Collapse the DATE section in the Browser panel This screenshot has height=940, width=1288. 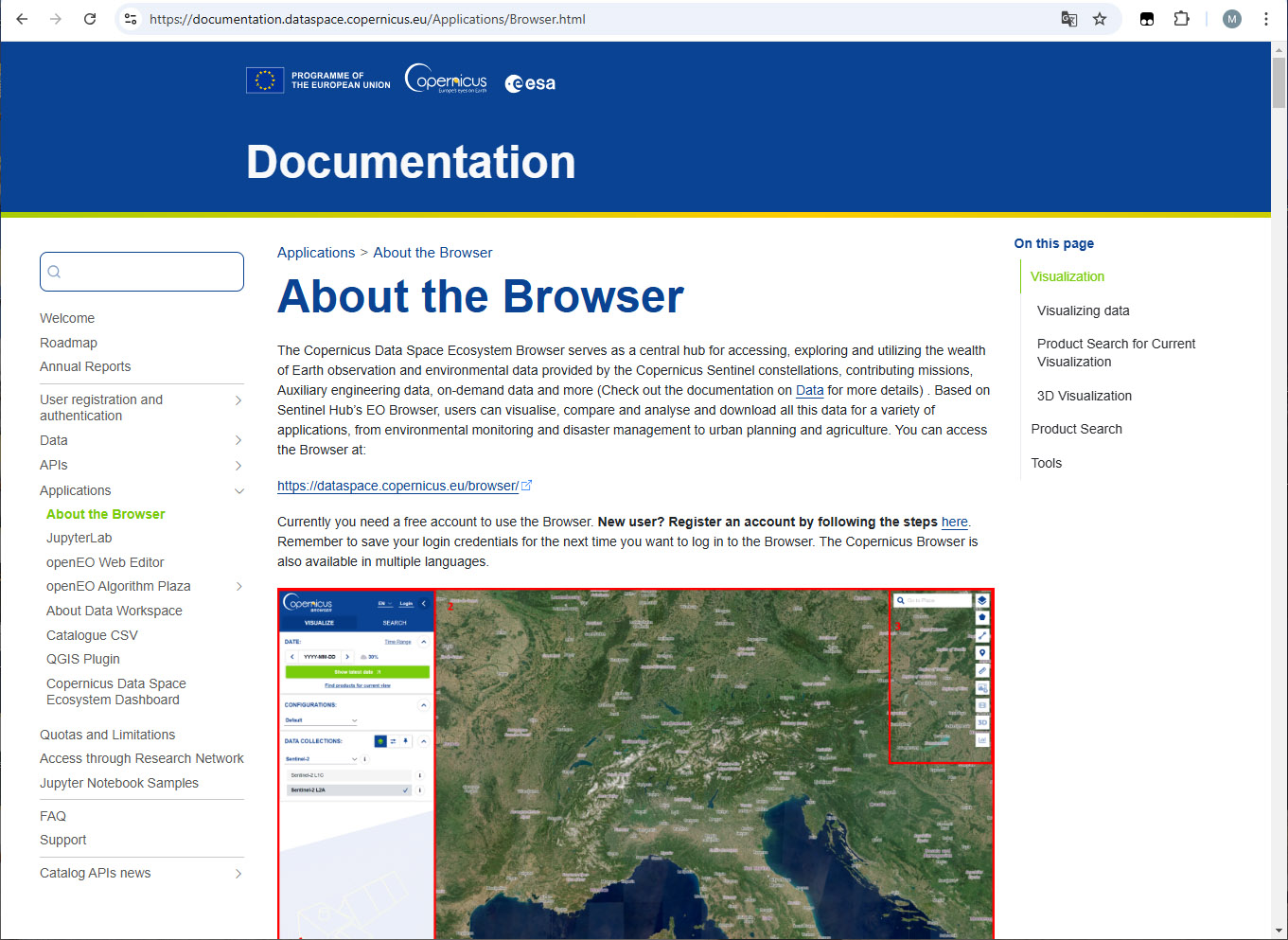tap(423, 642)
